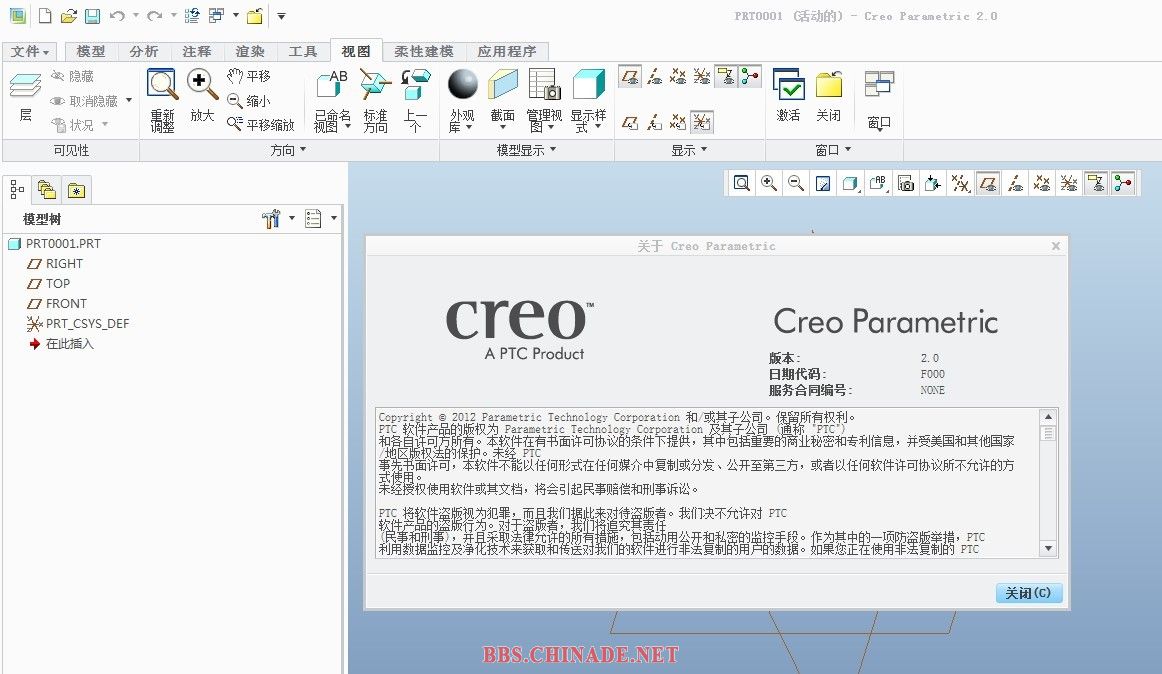Toggle plane tag display in ribbon lower row
Image resolution: width=1162 pixels, height=674 pixels.
[630, 122]
